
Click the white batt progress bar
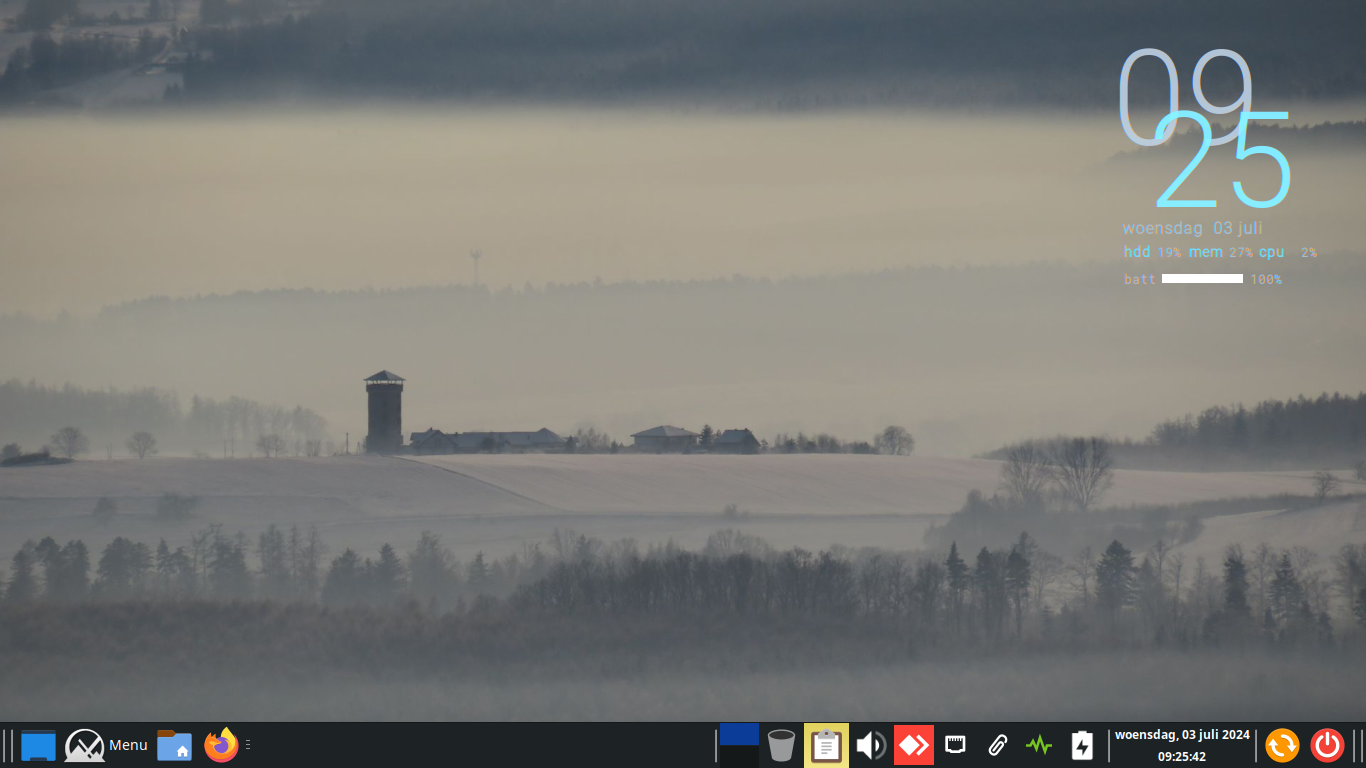[1202, 279]
